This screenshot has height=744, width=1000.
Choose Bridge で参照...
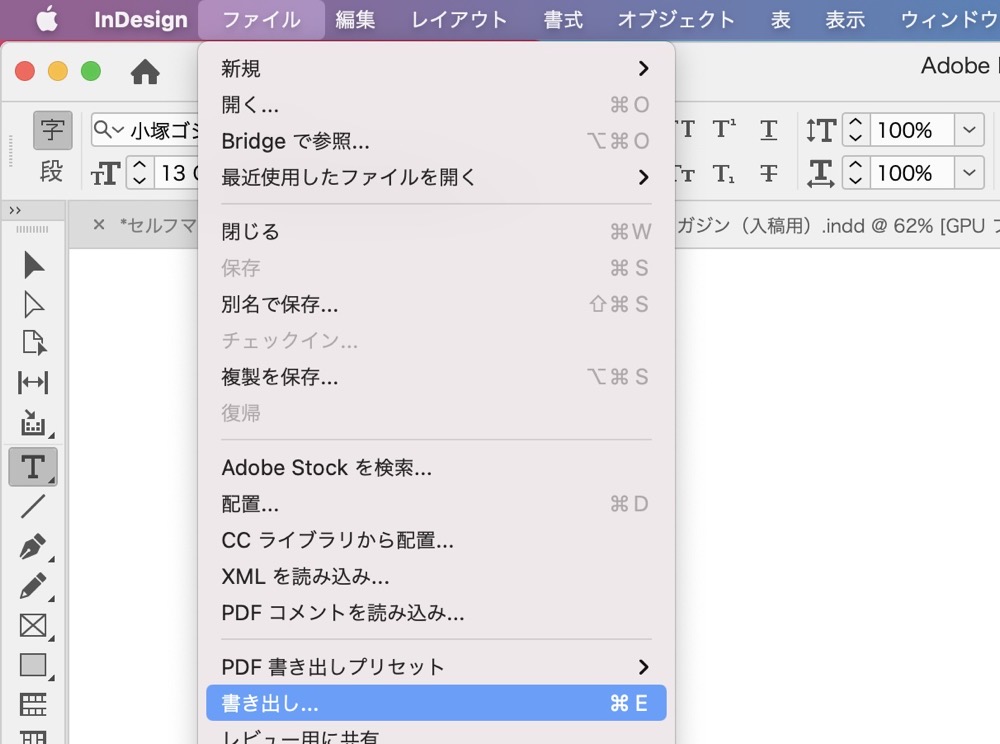(436, 141)
